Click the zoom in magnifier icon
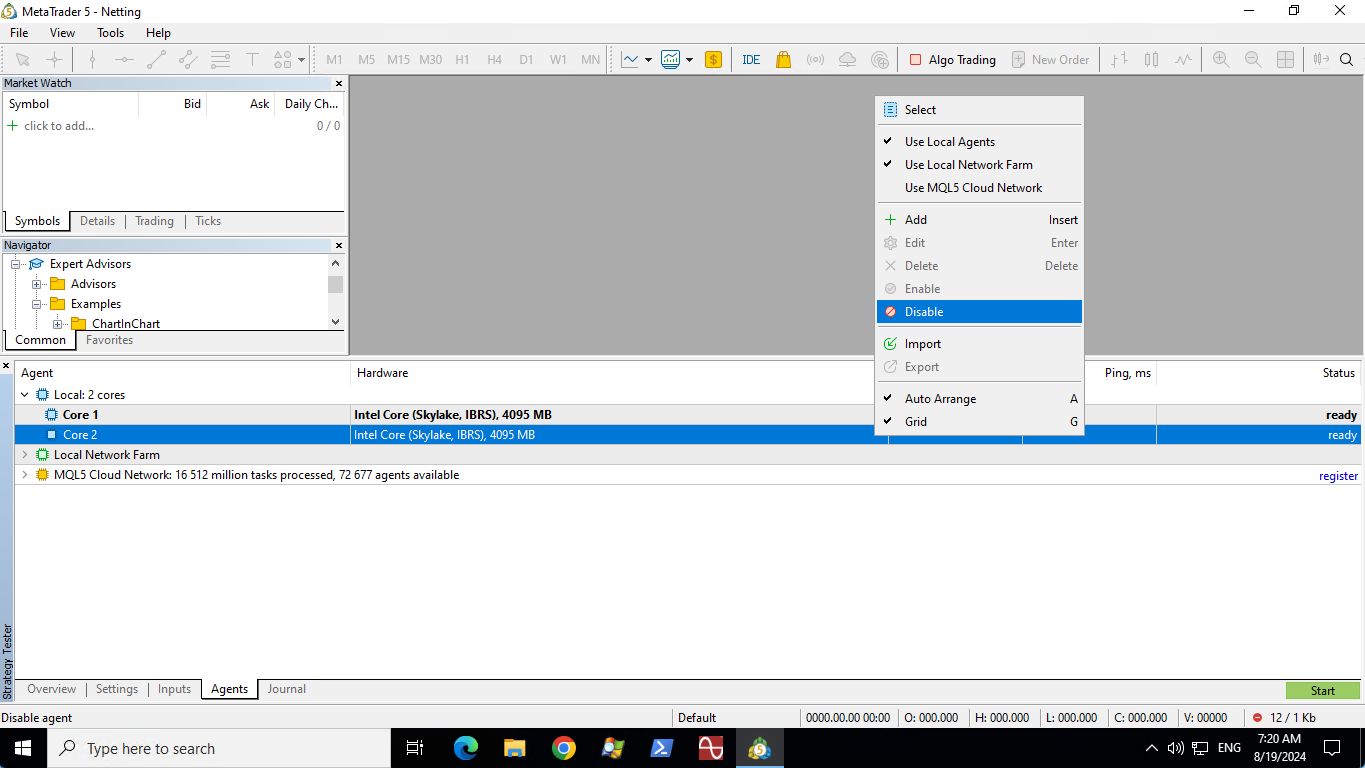Image resolution: width=1365 pixels, height=768 pixels. [1221, 60]
